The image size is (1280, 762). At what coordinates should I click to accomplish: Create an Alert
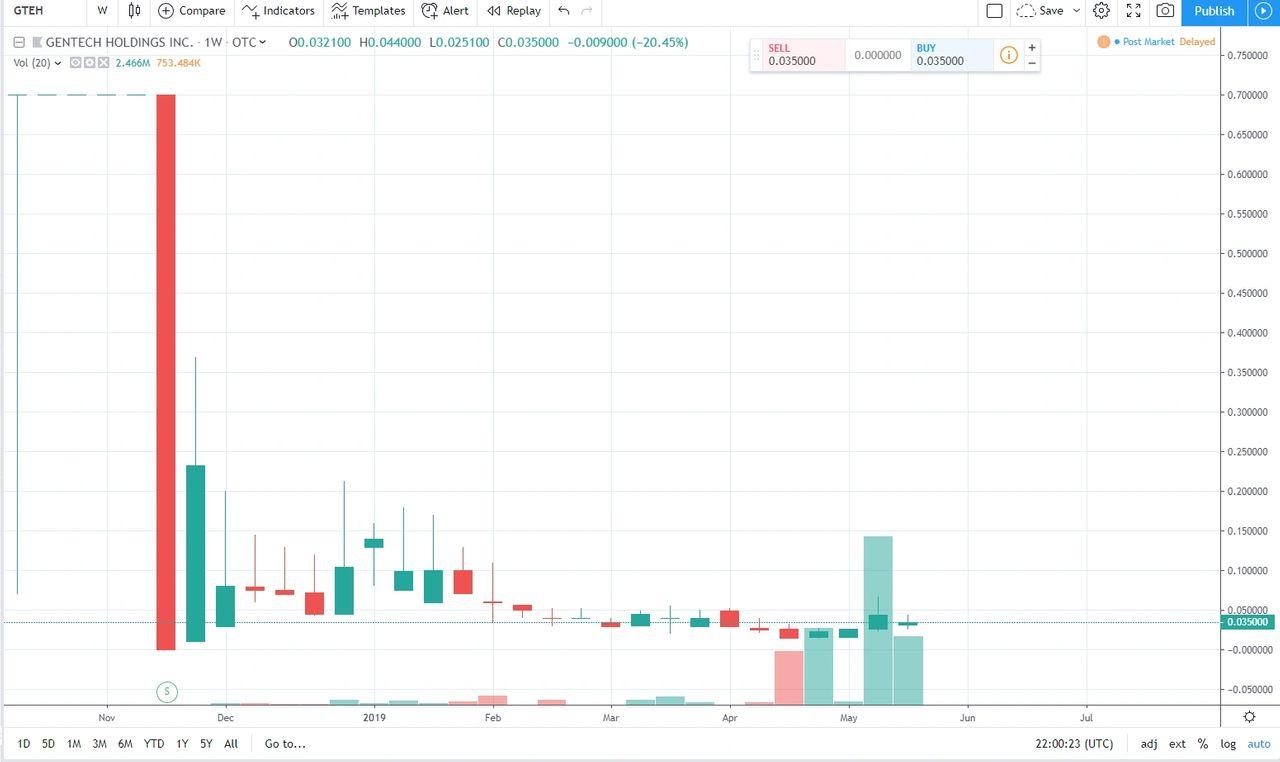444,11
